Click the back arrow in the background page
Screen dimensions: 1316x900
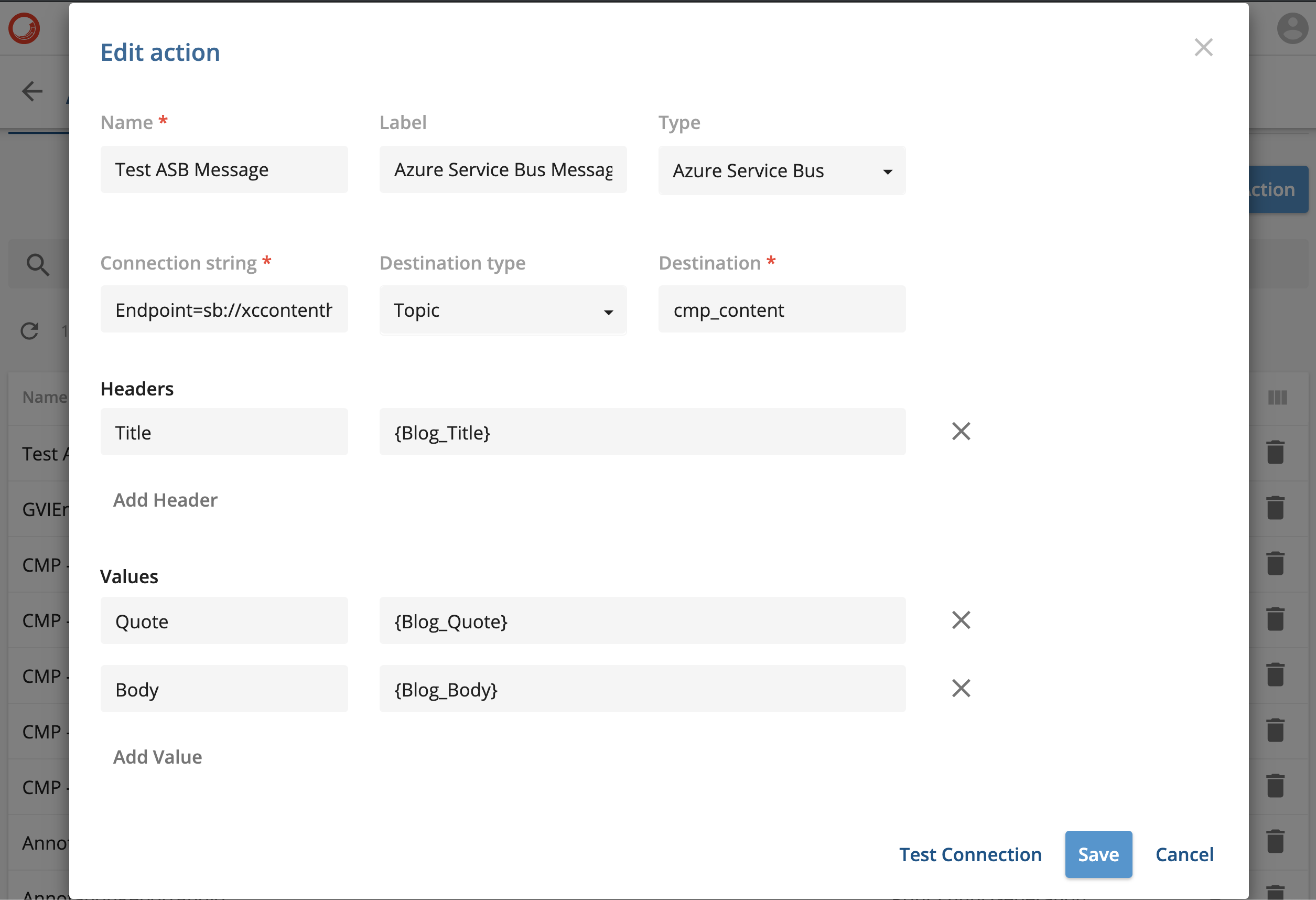tap(33, 91)
